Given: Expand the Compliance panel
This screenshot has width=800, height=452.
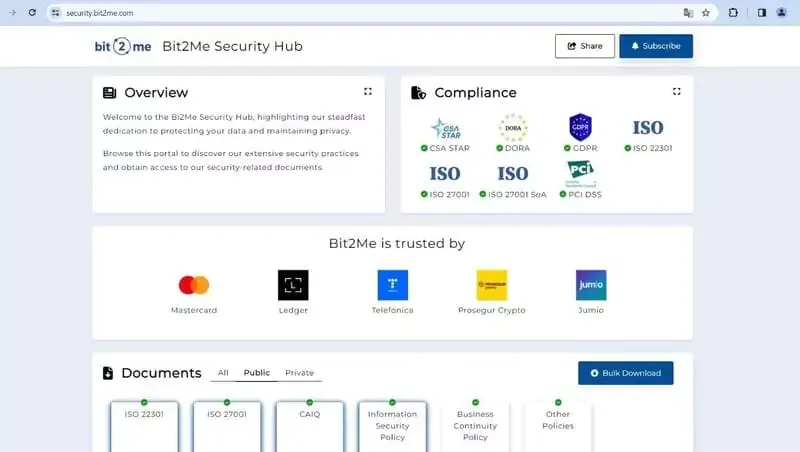Looking at the screenshot, I should click(x=677, y=91).
